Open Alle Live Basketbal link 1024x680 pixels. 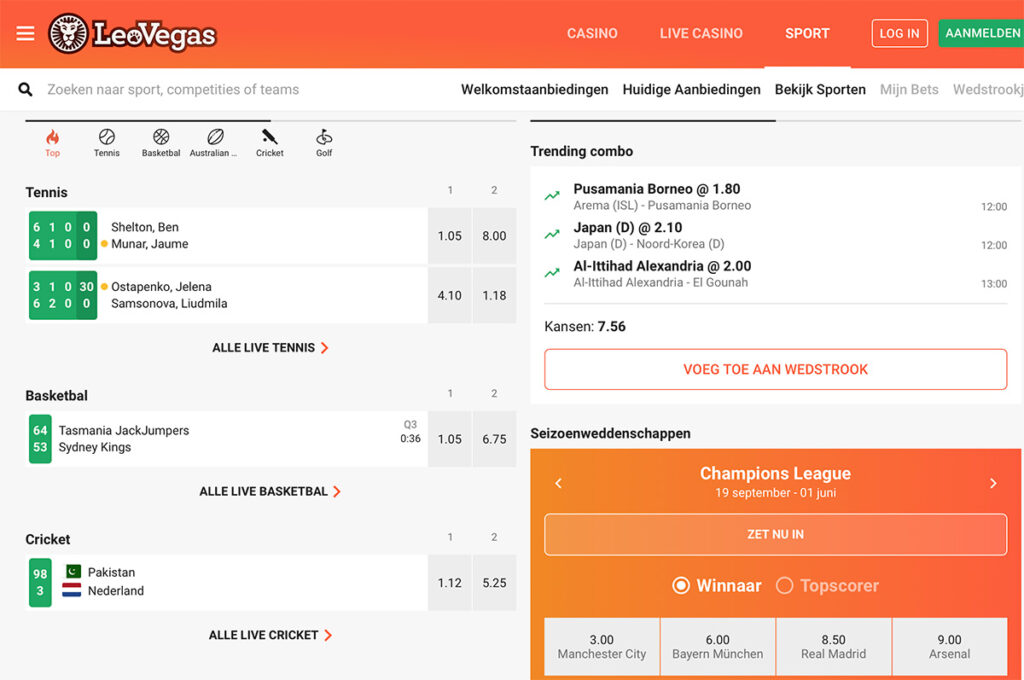tap(270, 491)
